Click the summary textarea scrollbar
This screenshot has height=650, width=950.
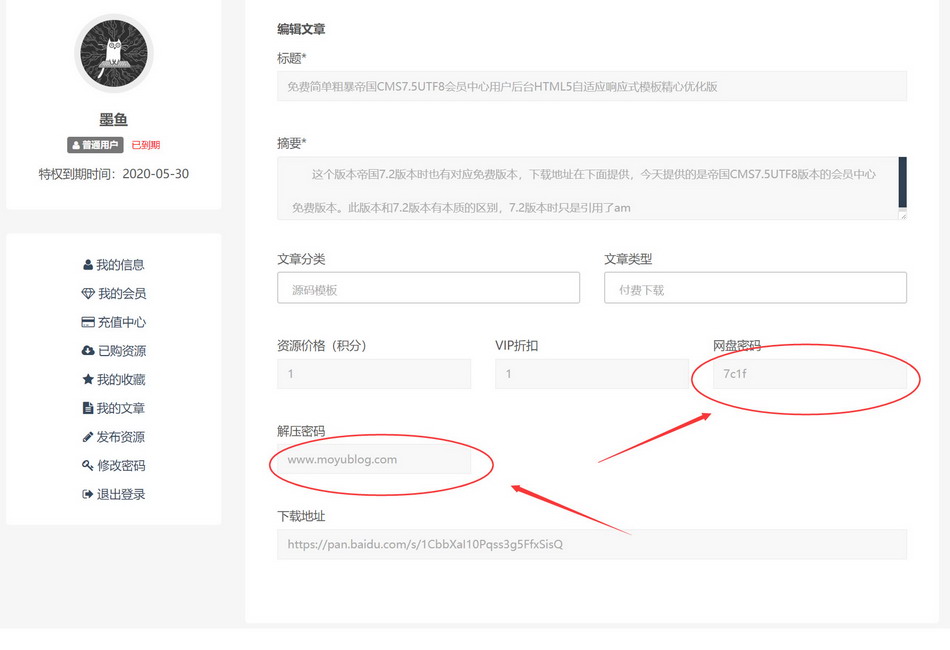point(903,182)
